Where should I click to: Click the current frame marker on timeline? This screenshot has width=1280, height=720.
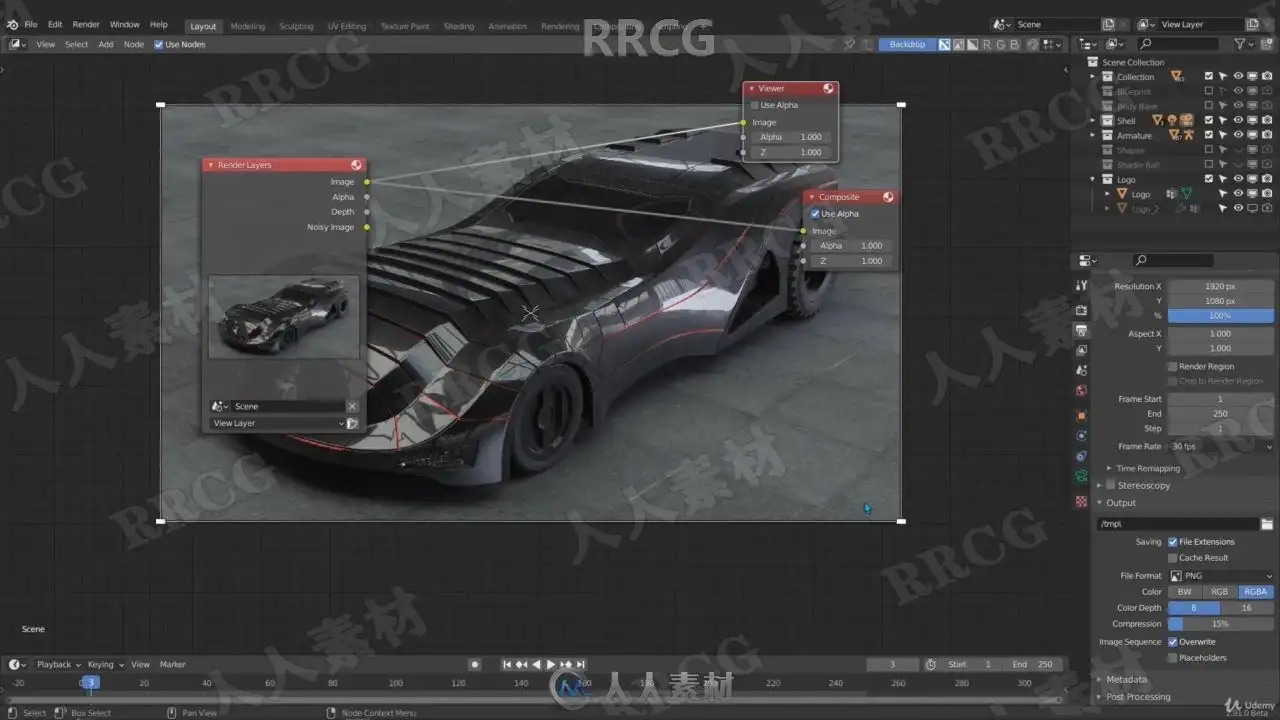tap(90, 683)
